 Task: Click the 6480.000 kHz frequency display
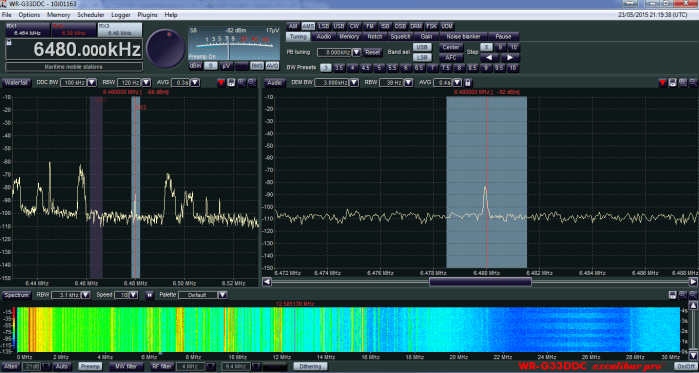click(74, 49)
